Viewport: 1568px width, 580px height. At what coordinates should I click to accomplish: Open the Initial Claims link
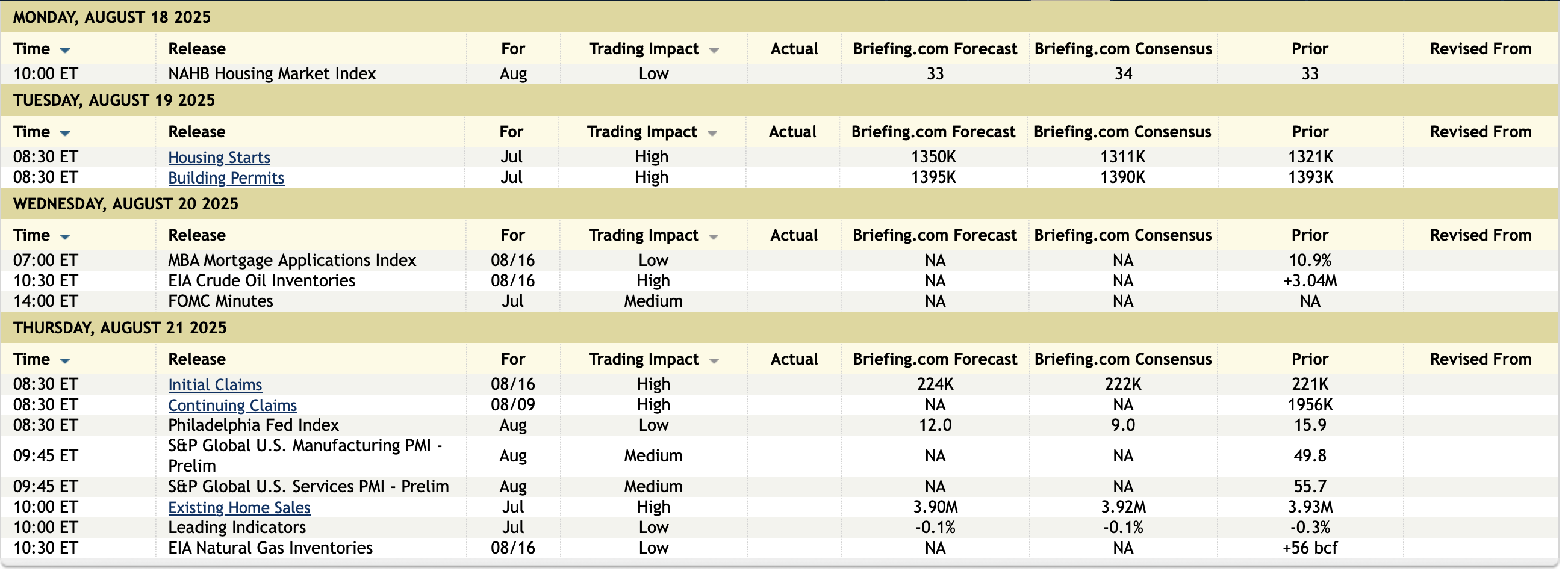(x=215, y=385)
